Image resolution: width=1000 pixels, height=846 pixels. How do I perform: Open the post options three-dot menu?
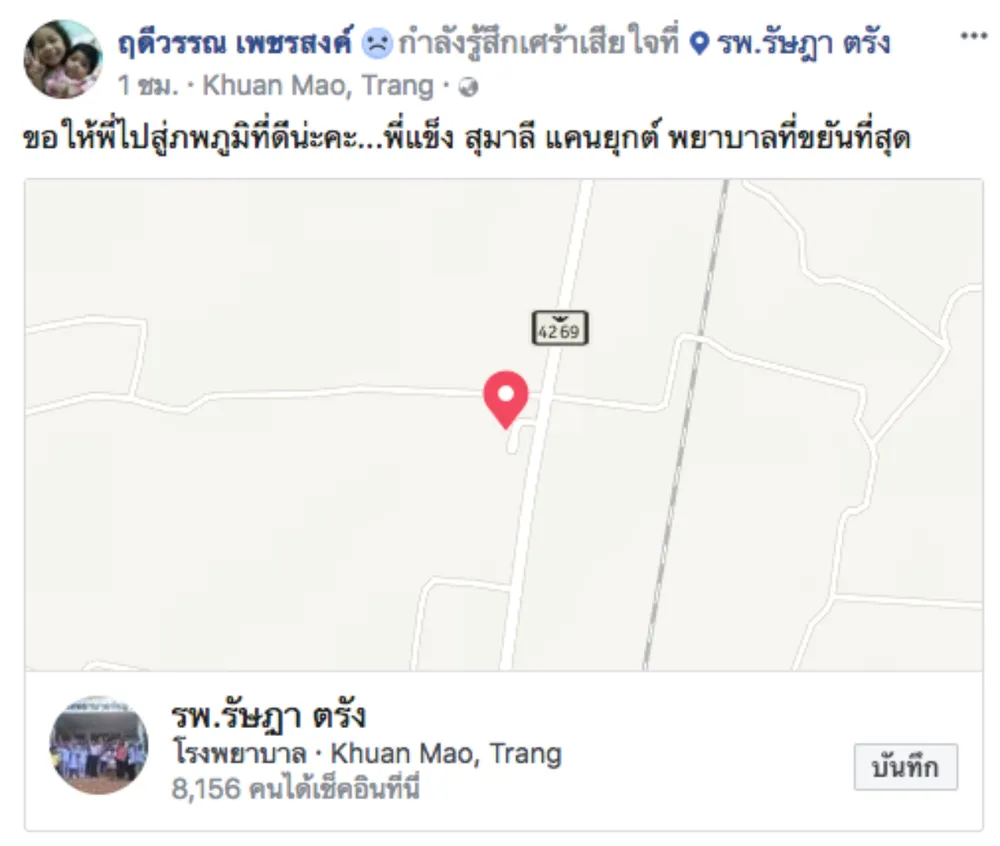(x=974, y=36)
